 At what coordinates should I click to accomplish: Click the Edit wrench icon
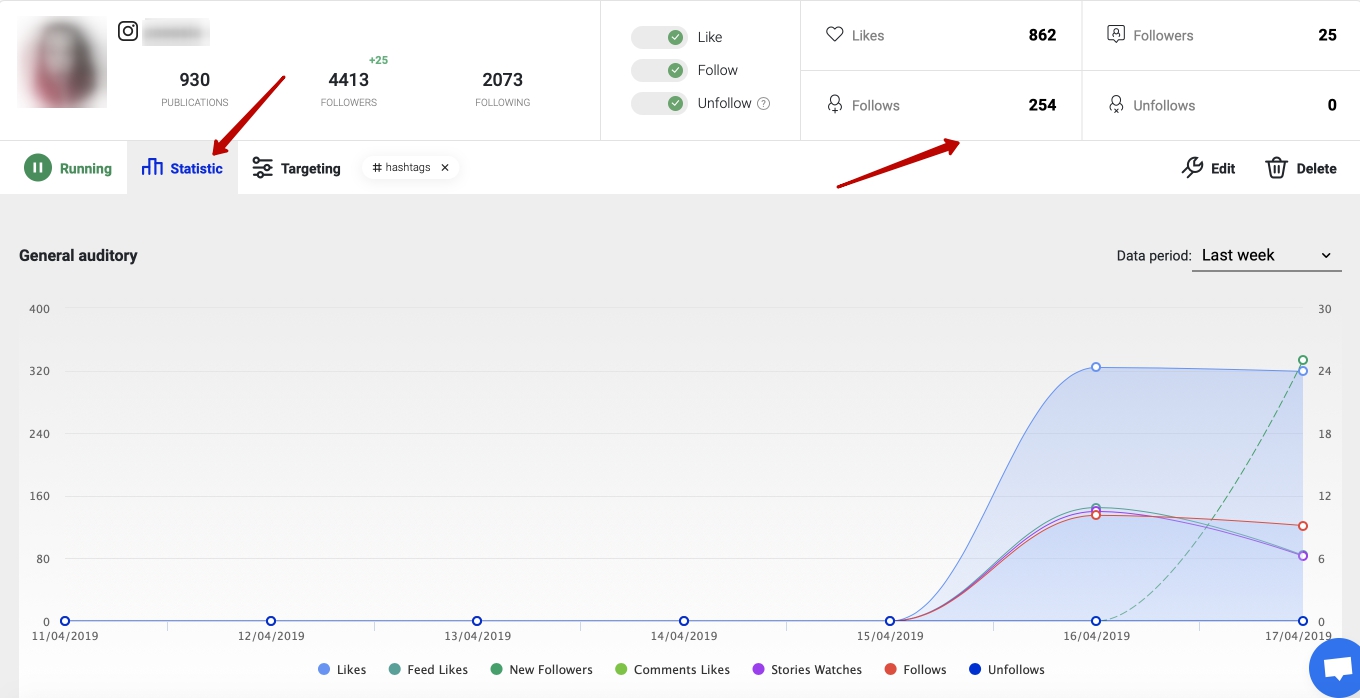pos(1192,168)
